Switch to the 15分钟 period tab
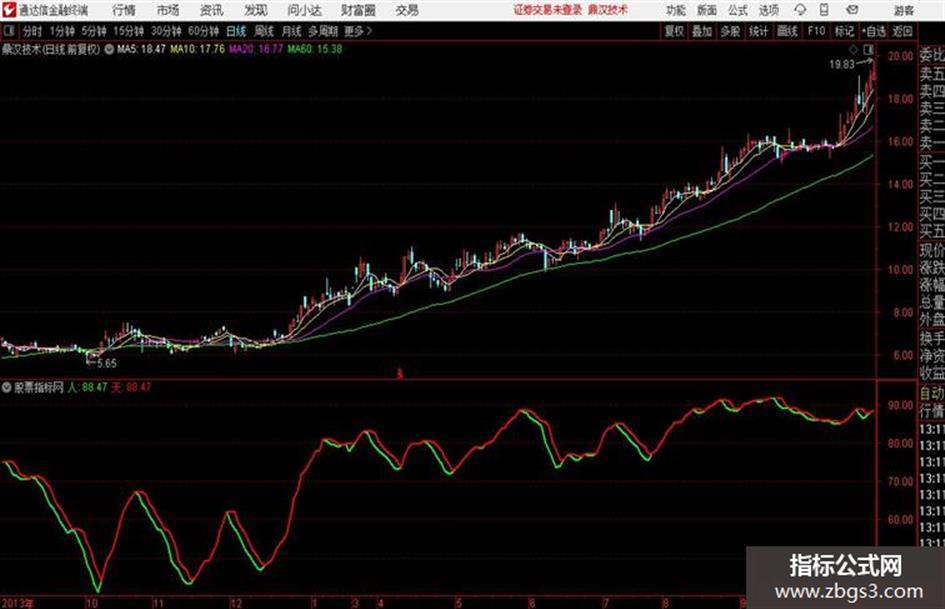This screenshot has width=945, height=609. click(x=128, y=31)
